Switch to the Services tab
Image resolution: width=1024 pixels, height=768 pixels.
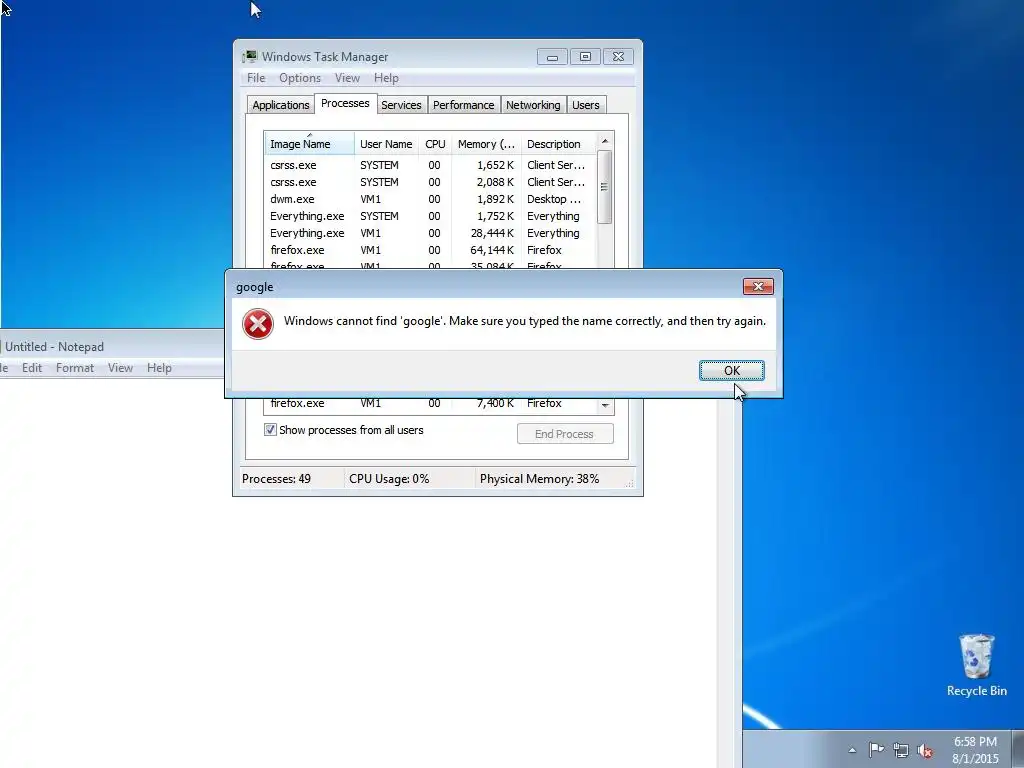(401, 105)
